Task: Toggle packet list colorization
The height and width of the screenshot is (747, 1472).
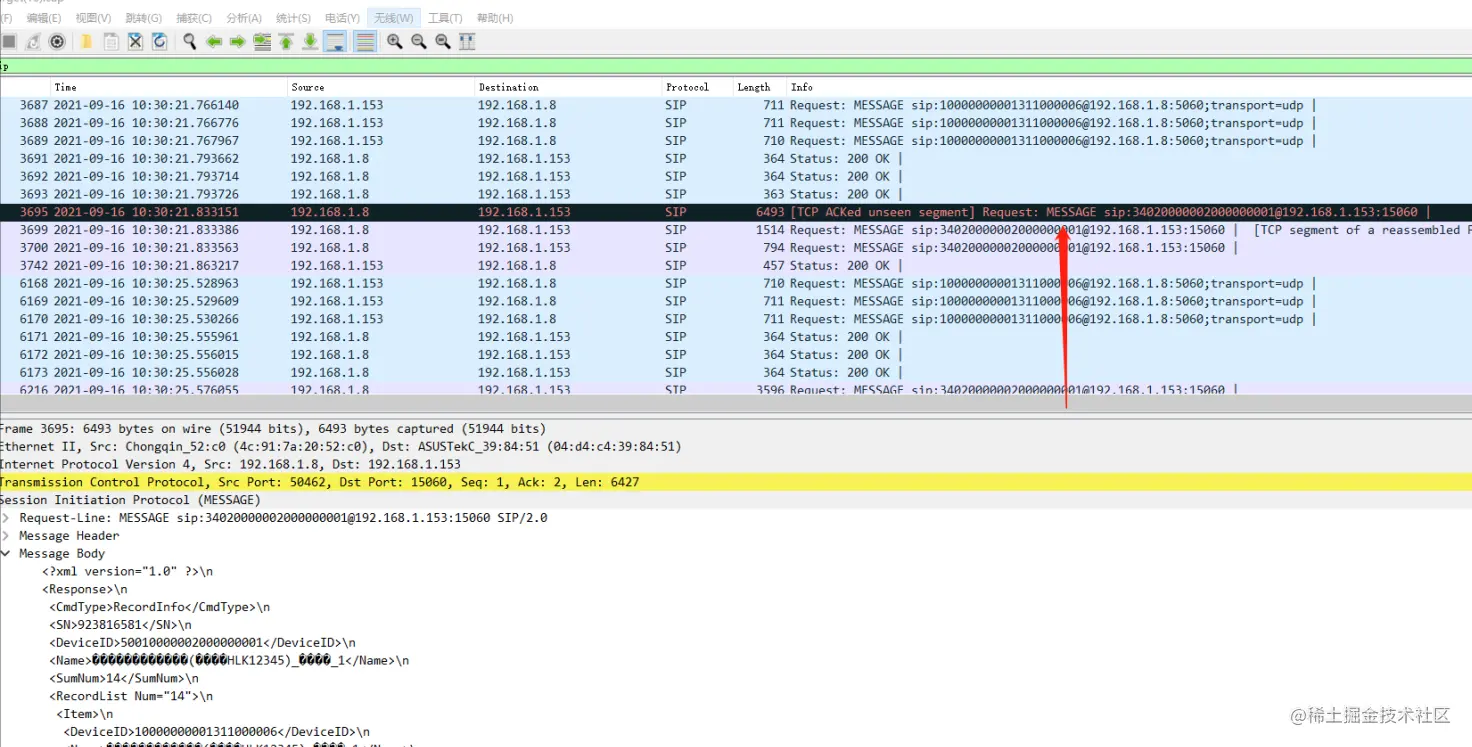Action: pyautogui.click(x=365, y=42)
